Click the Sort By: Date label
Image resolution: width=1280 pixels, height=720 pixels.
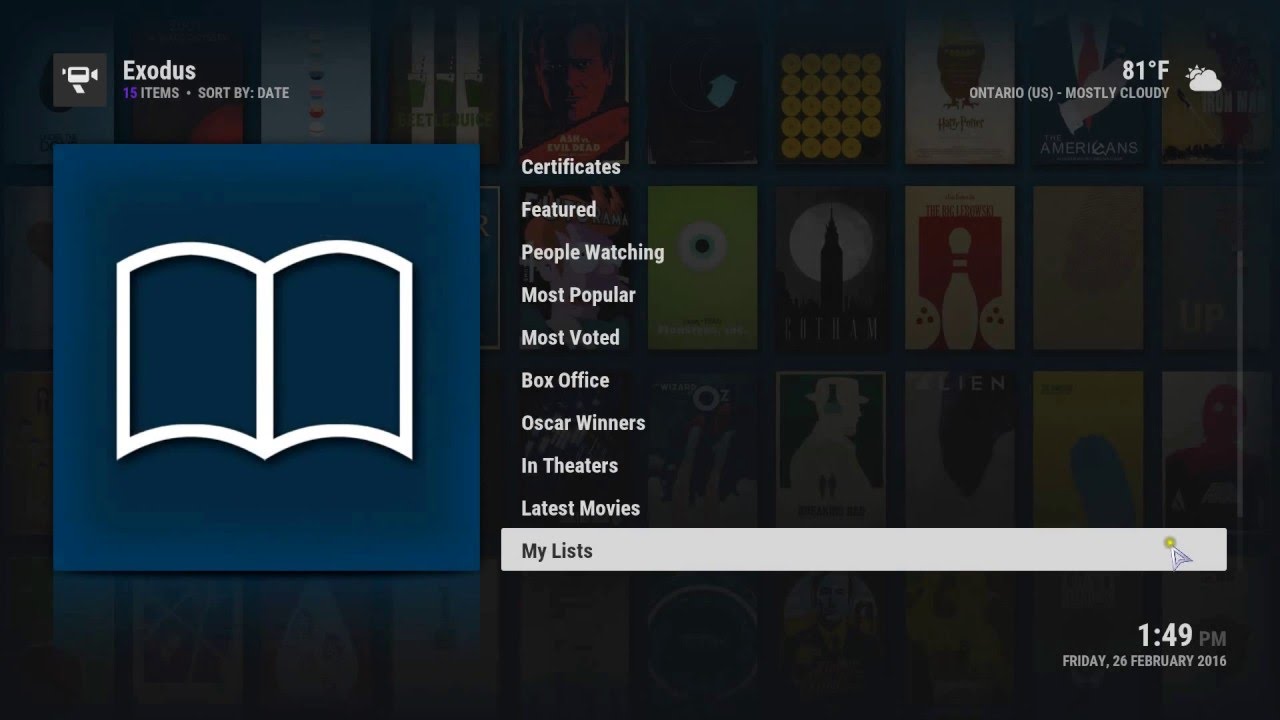coord(243,93)
